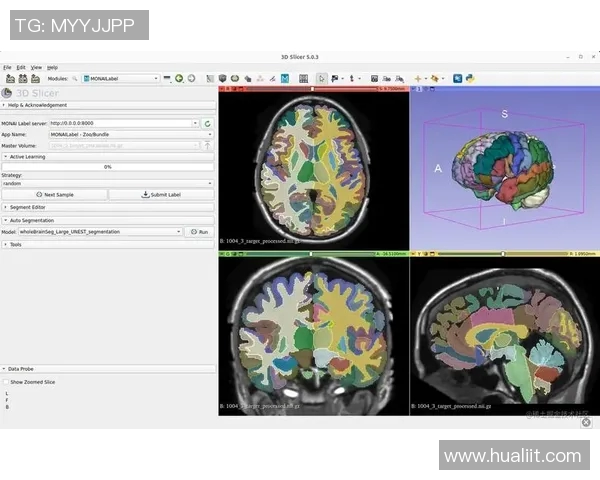The height and width of the screenshot is (480, 600).
Task: Collapse the Active Learning section
Action: tap(108, 157)
